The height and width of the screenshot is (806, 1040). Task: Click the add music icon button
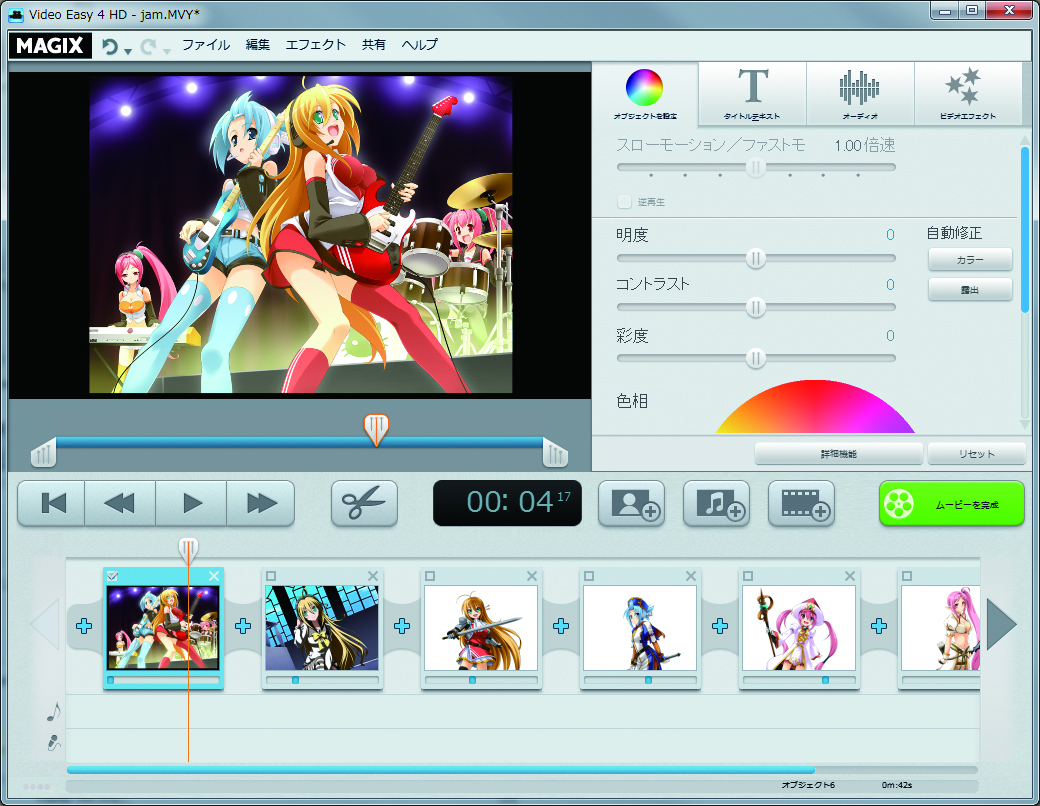(716, 504)
